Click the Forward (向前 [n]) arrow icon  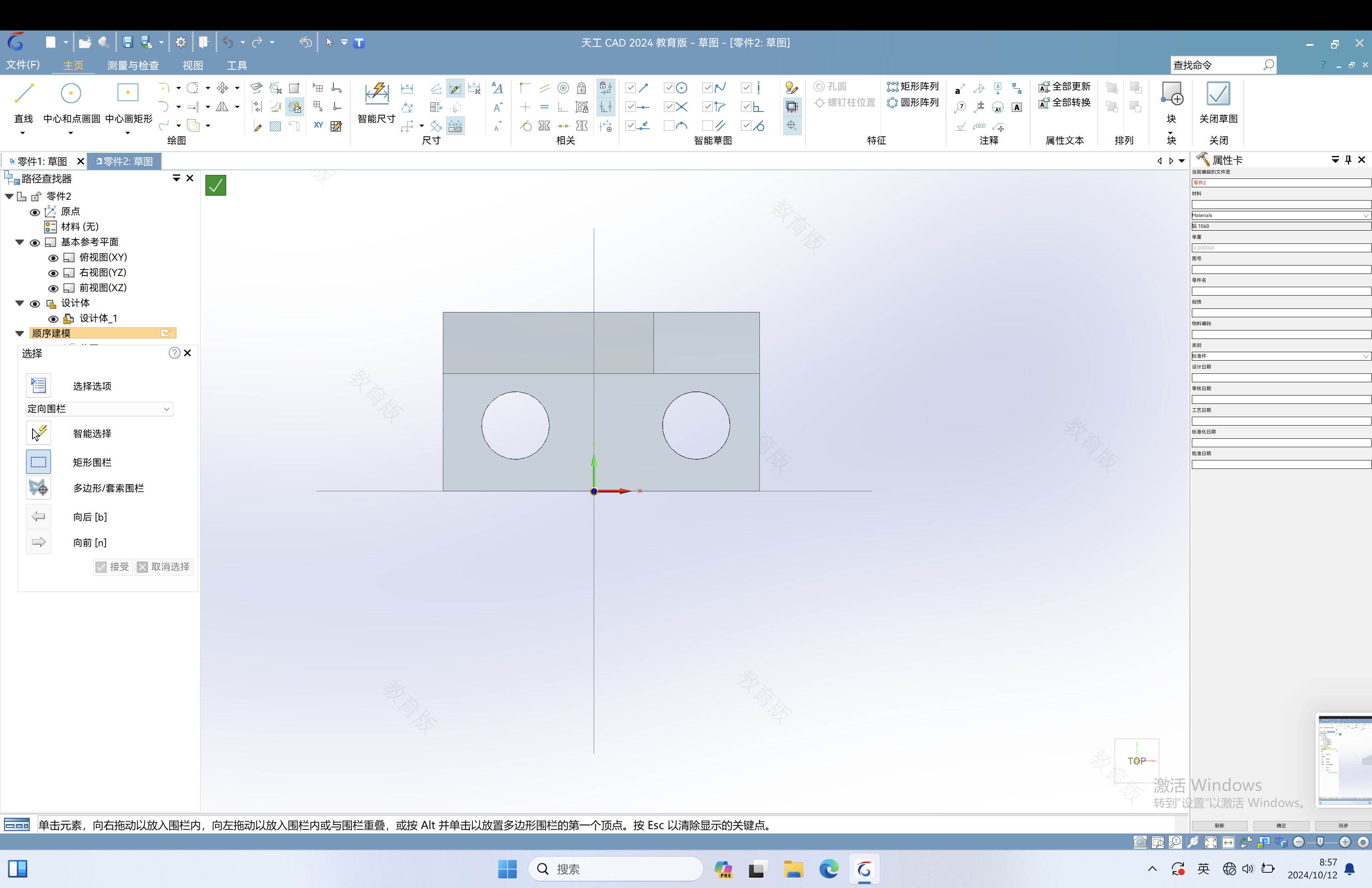point(39,542)
